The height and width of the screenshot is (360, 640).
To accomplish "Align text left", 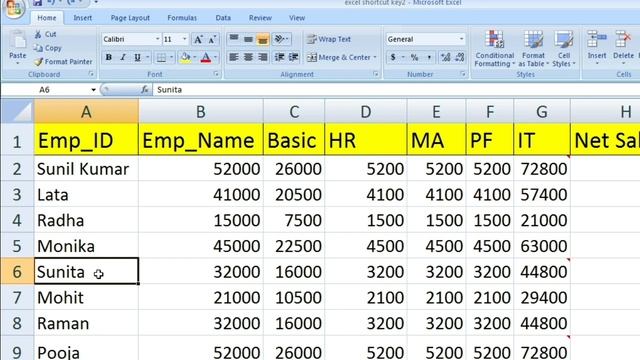I will (234, 57).
